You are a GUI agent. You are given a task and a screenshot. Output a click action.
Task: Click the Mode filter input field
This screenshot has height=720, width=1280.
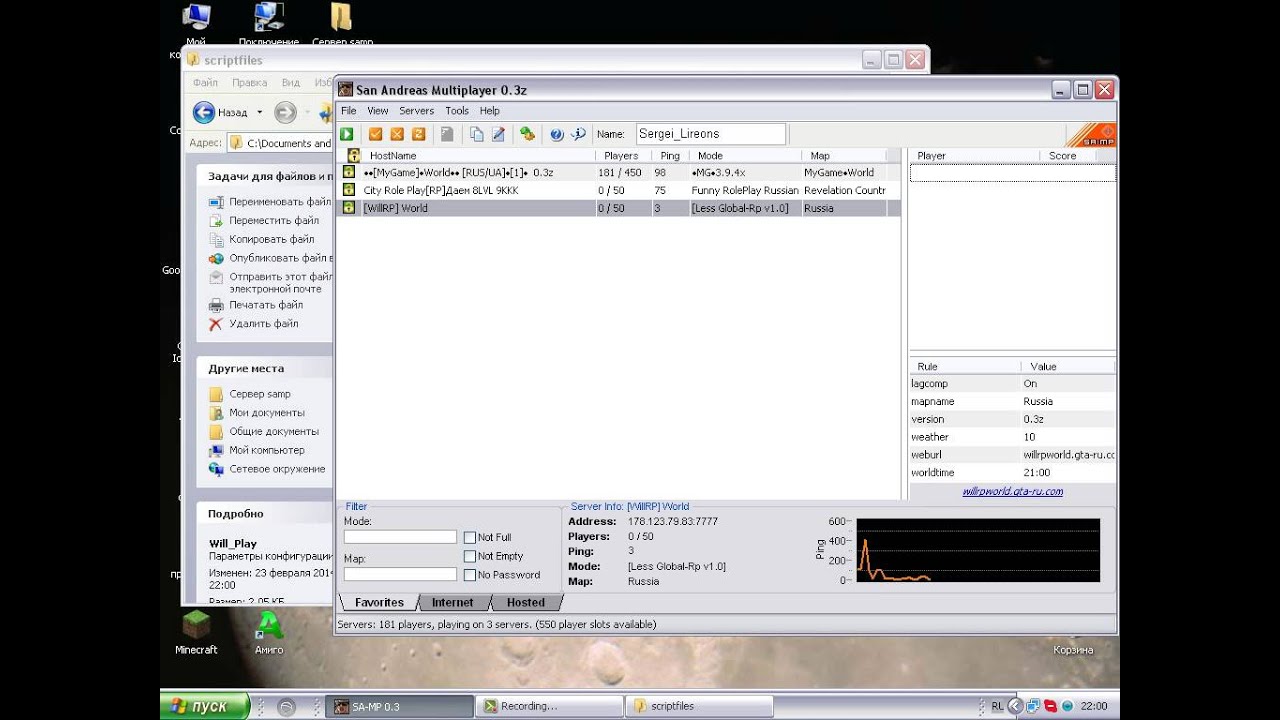point(400,537)
